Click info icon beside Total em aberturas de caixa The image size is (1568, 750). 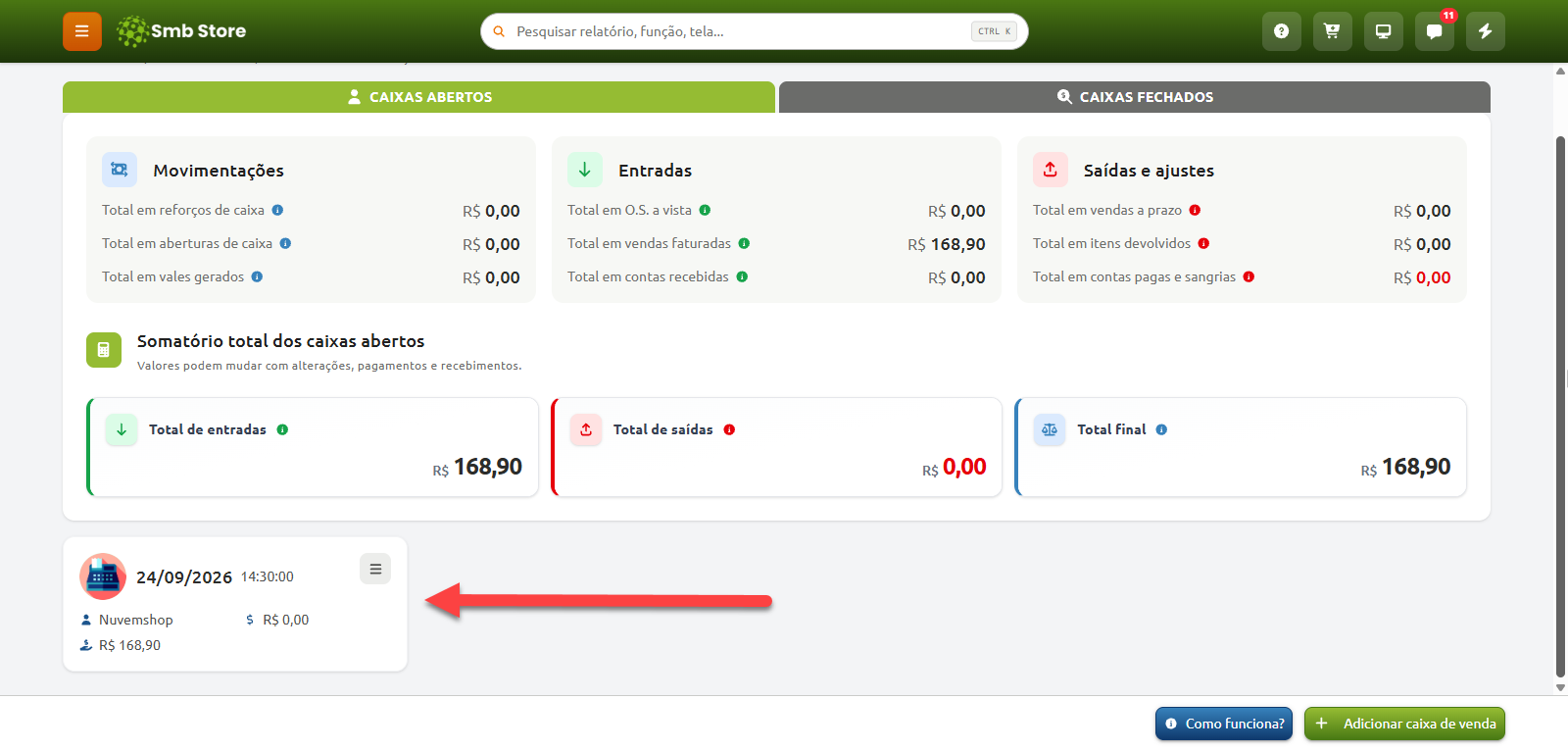(285, 243)
